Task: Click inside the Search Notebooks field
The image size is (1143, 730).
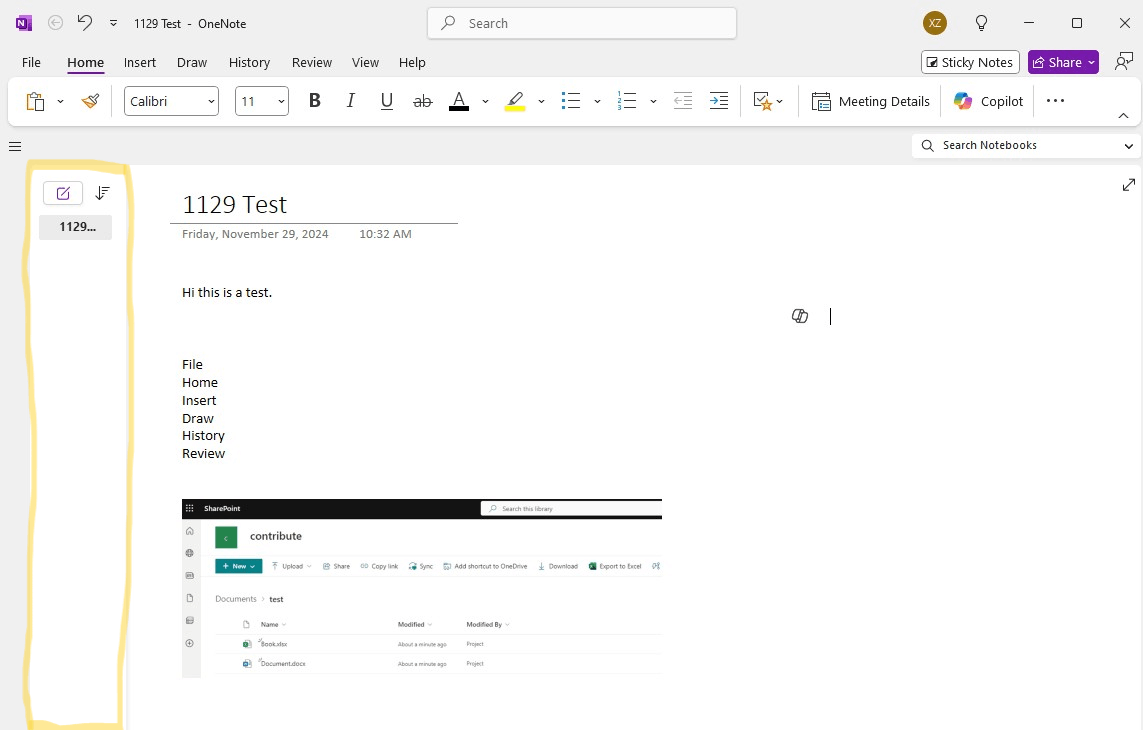Action: 1010,145
